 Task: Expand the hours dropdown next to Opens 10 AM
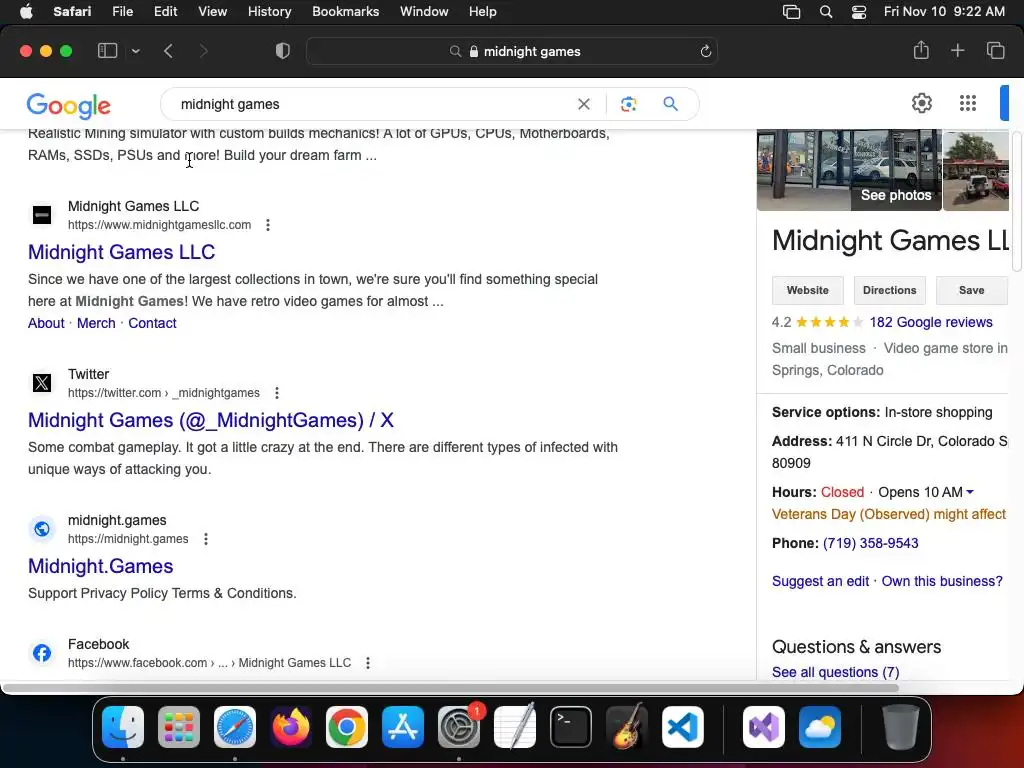tap(970, 492)
